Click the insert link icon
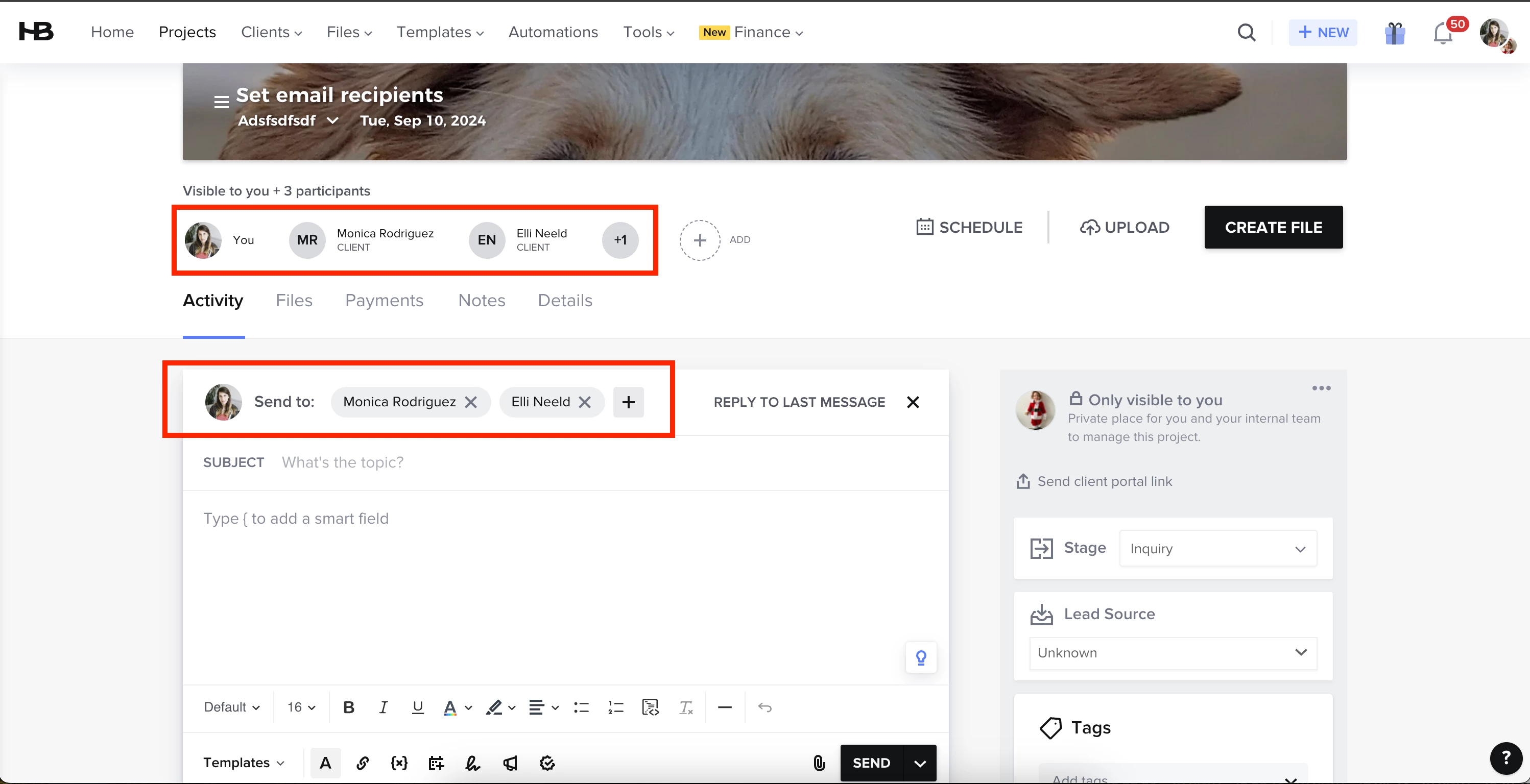 362,763
